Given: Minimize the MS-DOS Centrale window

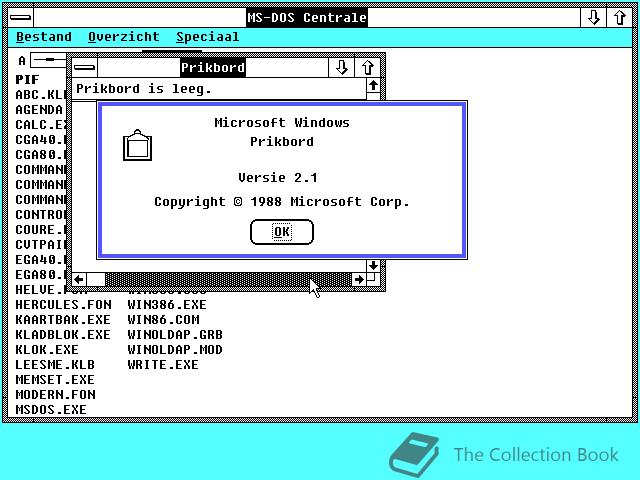Looking at the screenshot, I should pyautogui.click(x=593, y=18).
